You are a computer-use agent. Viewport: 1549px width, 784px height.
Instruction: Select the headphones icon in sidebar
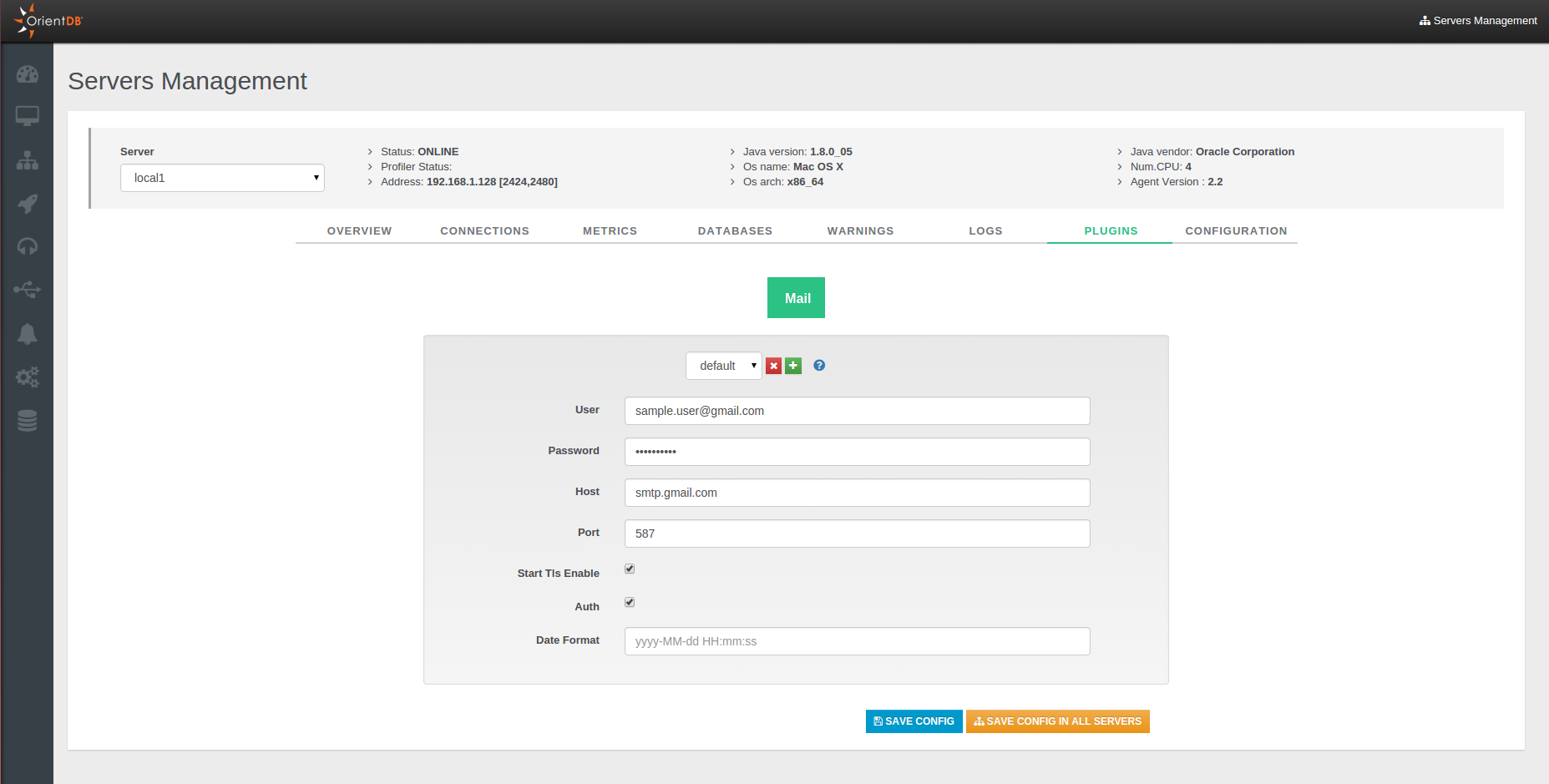coord(28,246)
